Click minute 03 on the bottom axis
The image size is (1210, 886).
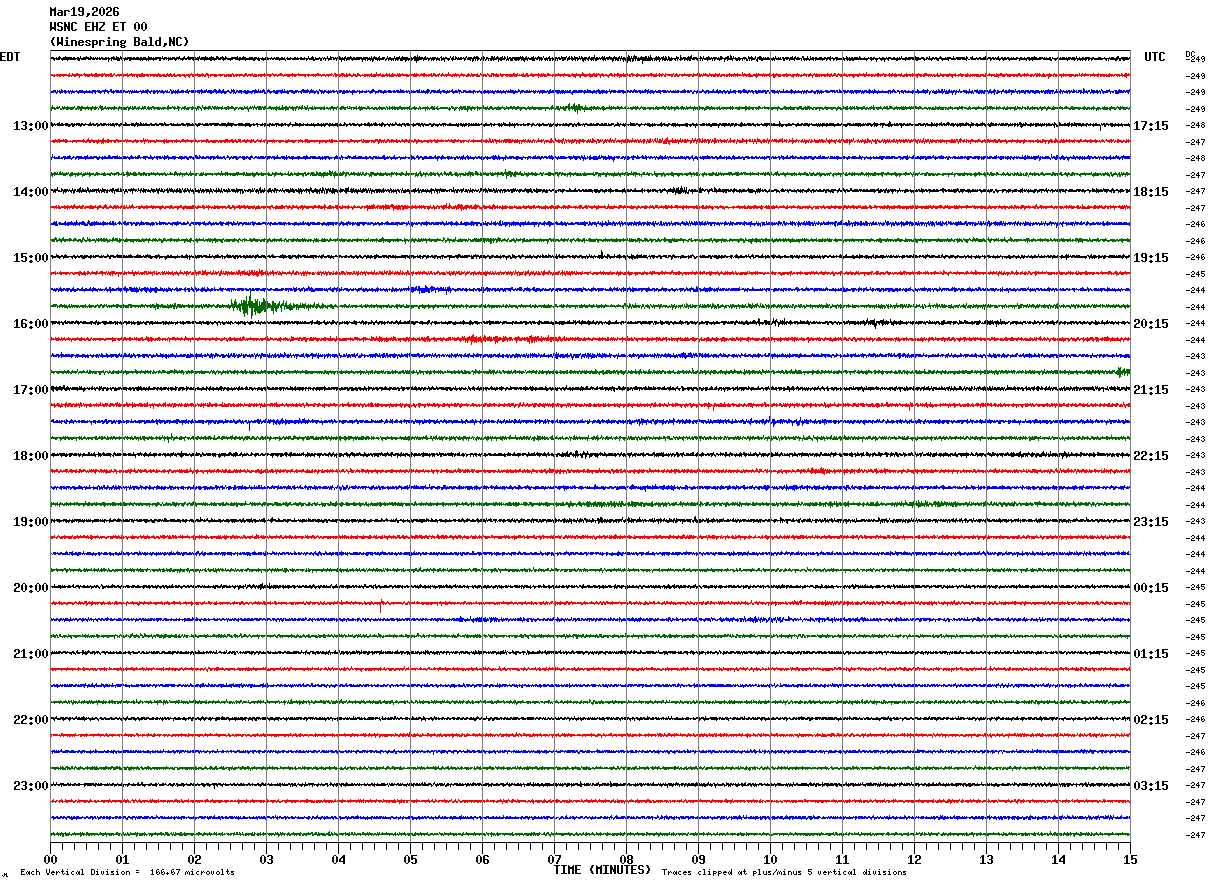tap(266, 859)
